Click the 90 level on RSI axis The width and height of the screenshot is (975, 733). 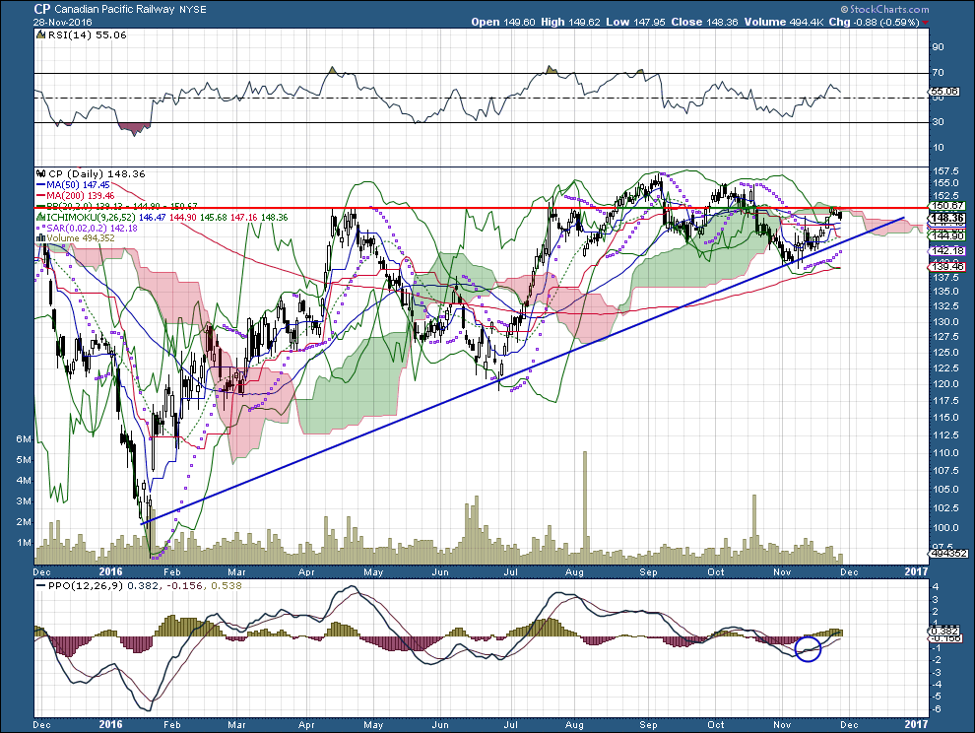[x=937, y=47]
